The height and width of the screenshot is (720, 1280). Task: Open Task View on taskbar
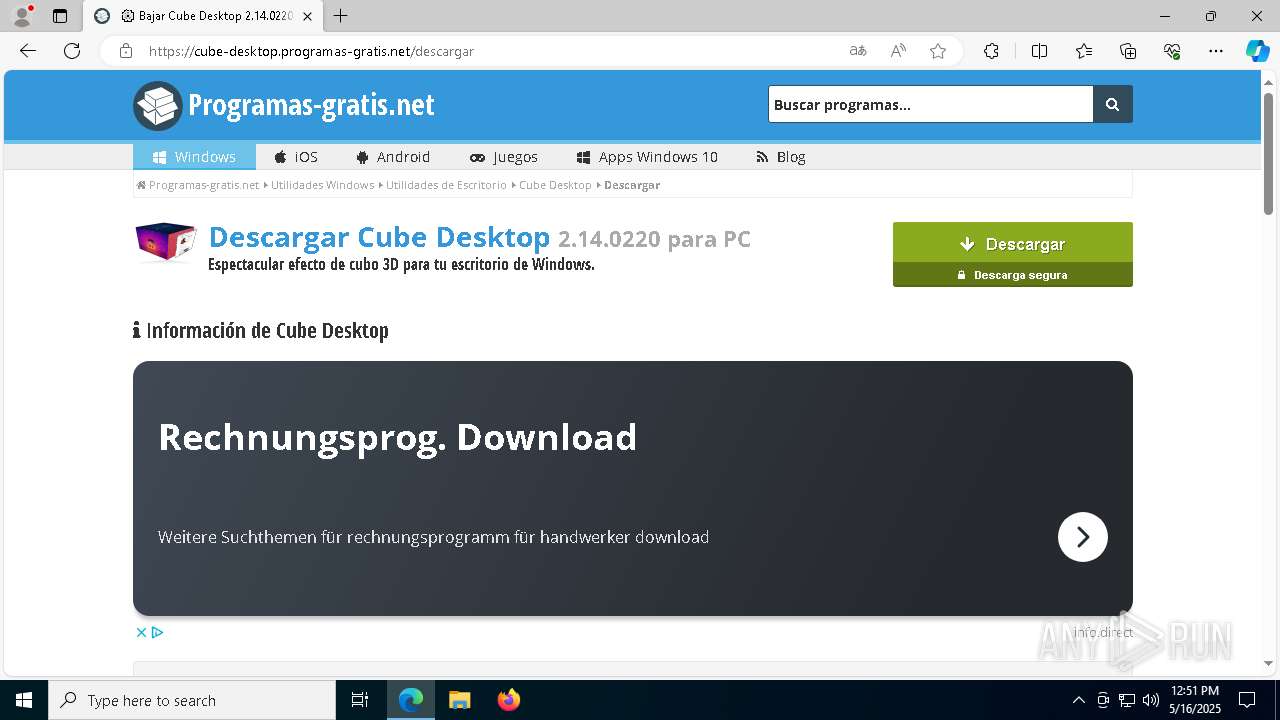360,700
